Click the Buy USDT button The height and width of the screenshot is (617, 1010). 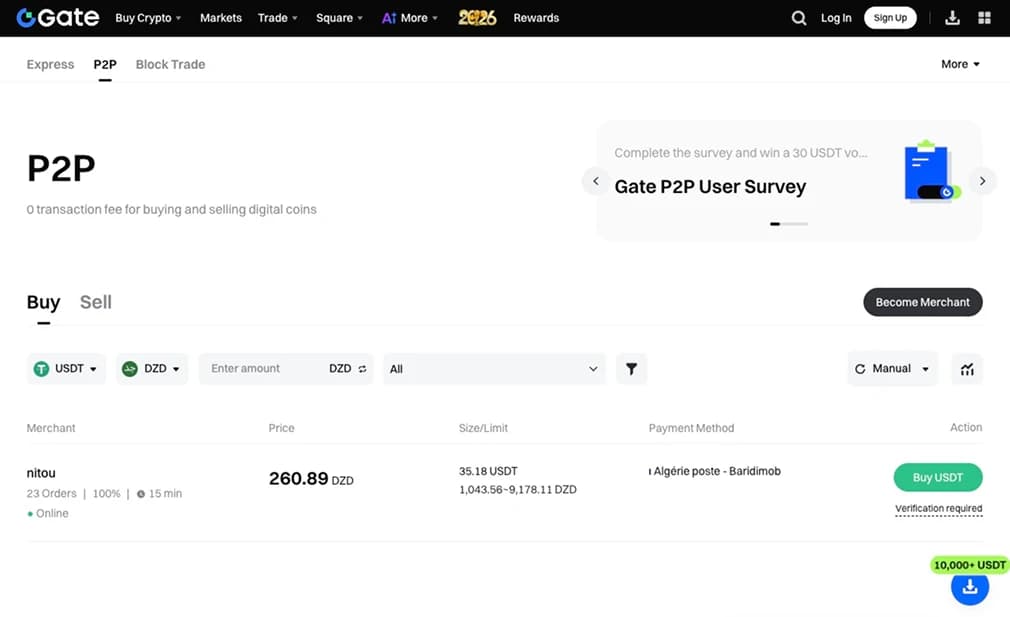click(938, 477)
